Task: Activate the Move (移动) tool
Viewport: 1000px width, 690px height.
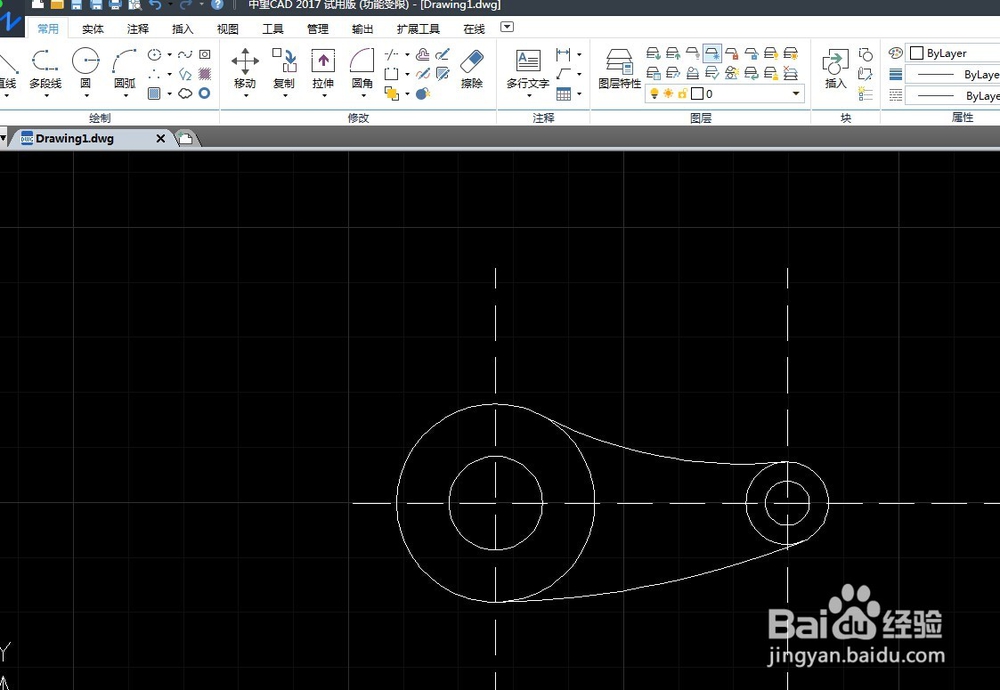Action: click(245, 68)
